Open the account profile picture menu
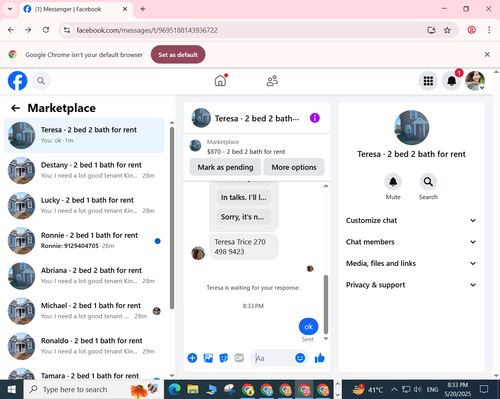 [475, 81]
